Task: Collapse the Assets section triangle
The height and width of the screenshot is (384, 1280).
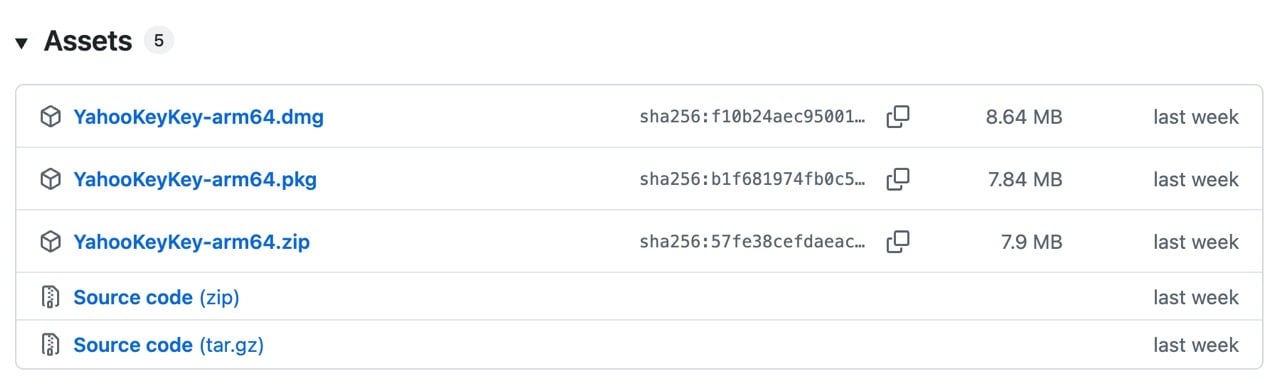Action: (21, 43)
